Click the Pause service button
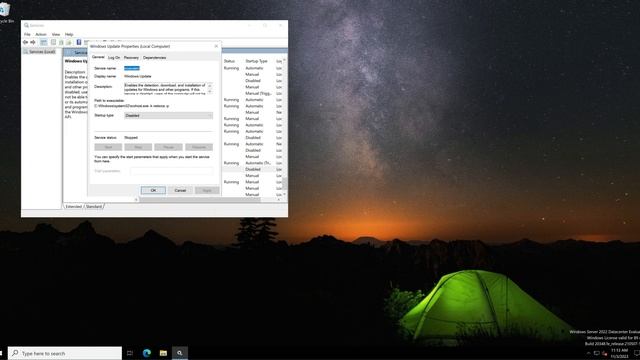Screen dimensions: 640x360 pos(168,147)
